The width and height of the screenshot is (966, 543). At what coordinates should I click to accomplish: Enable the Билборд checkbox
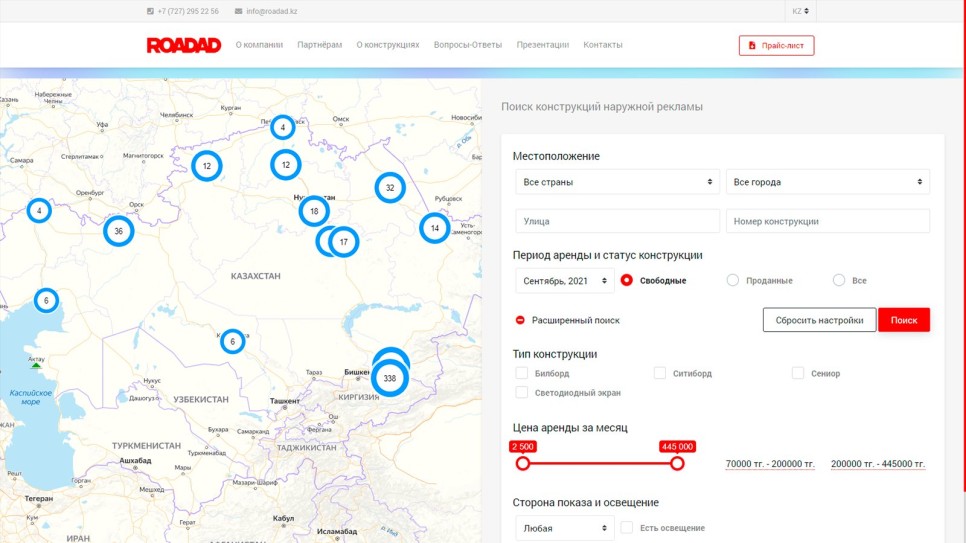(521, 373)
